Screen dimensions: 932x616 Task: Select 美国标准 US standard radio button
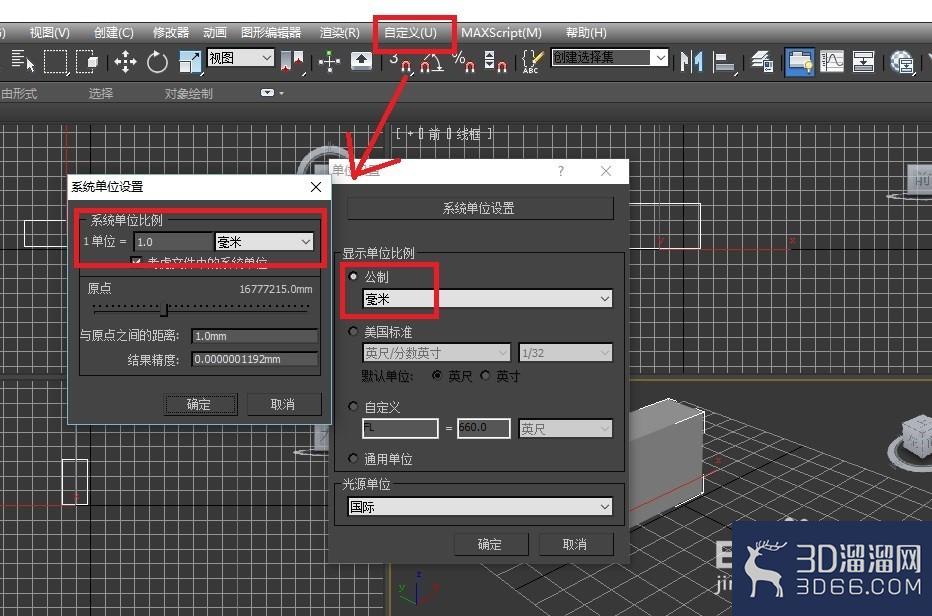pyautogui.click(x=354, y=331)
